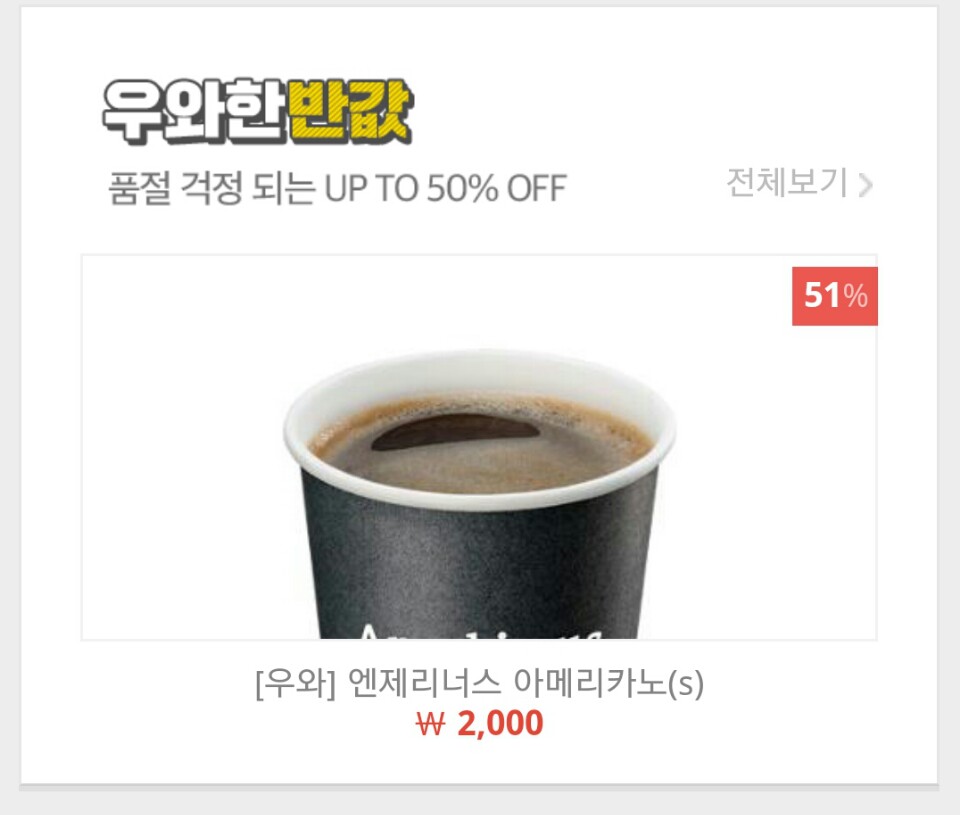Select the [우와] tag before the product name
This screenshot has width=960, height=815.
[x=296, y=683]
